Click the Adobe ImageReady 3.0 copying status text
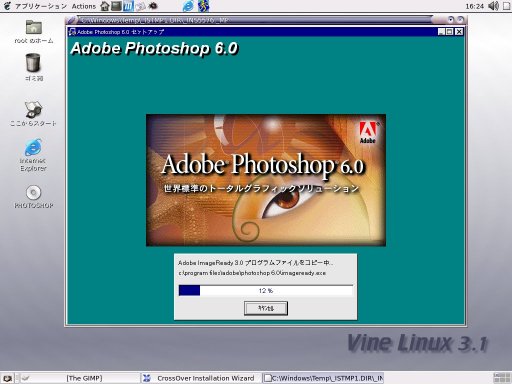The image size is (512, 384). [255, 263]
